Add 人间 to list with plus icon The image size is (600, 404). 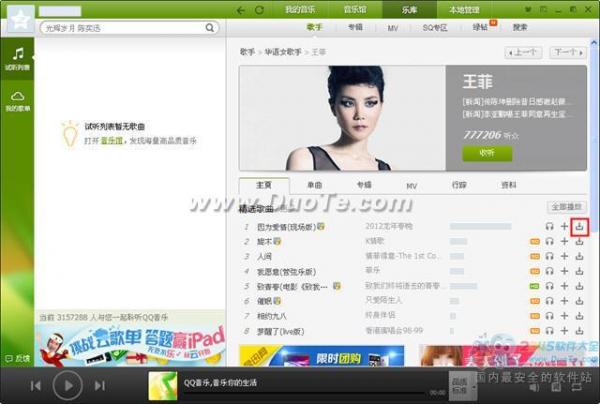[x=564, y=256]
